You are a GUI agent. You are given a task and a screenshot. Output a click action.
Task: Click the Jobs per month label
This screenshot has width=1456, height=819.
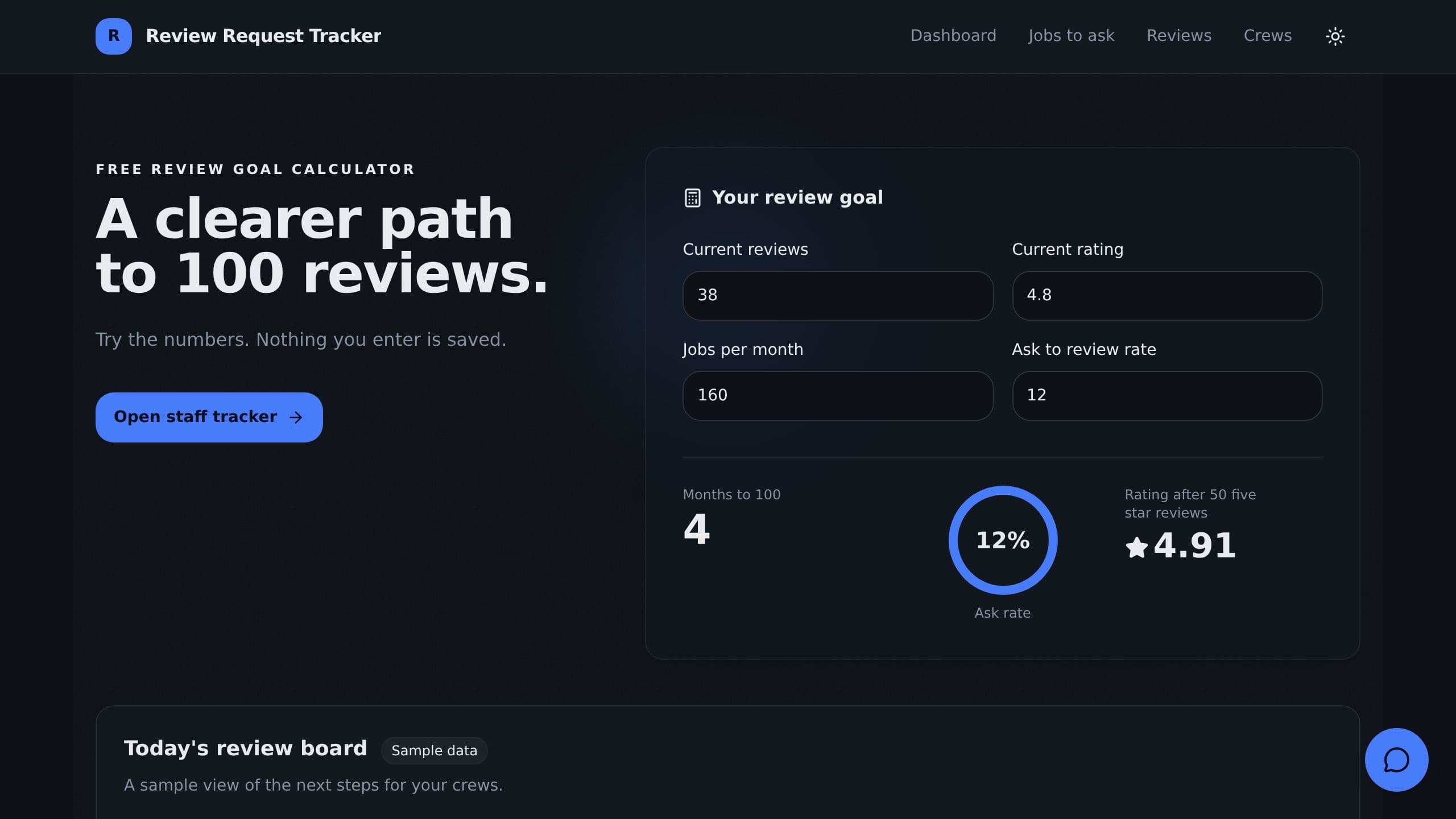[x=743, y=349]
